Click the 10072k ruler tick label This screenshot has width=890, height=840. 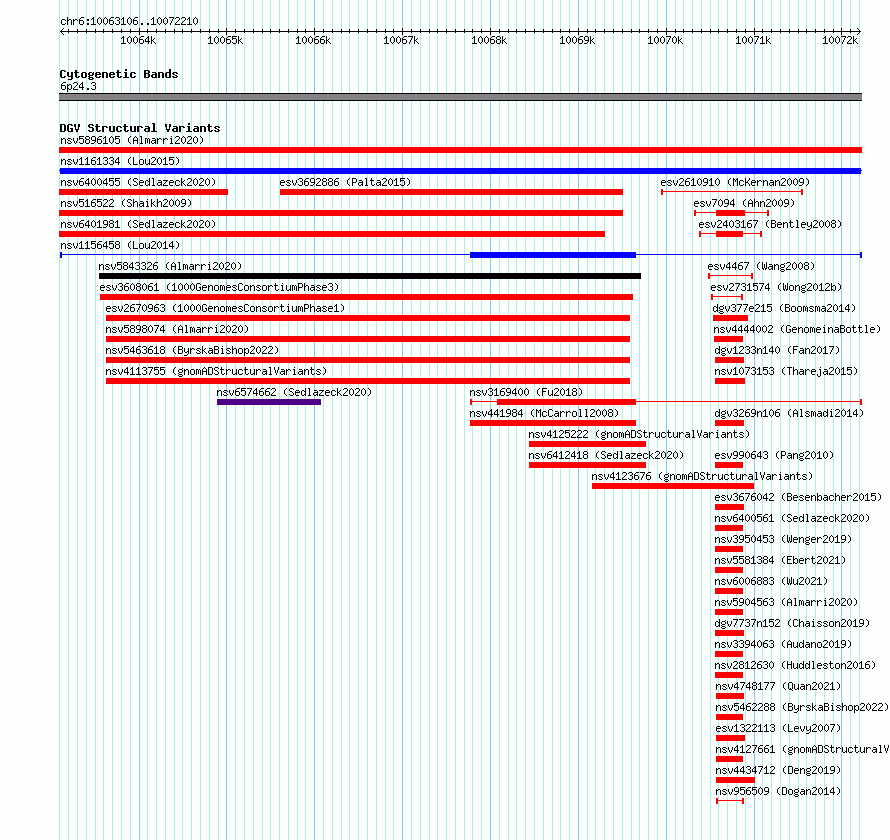point(840,40)
